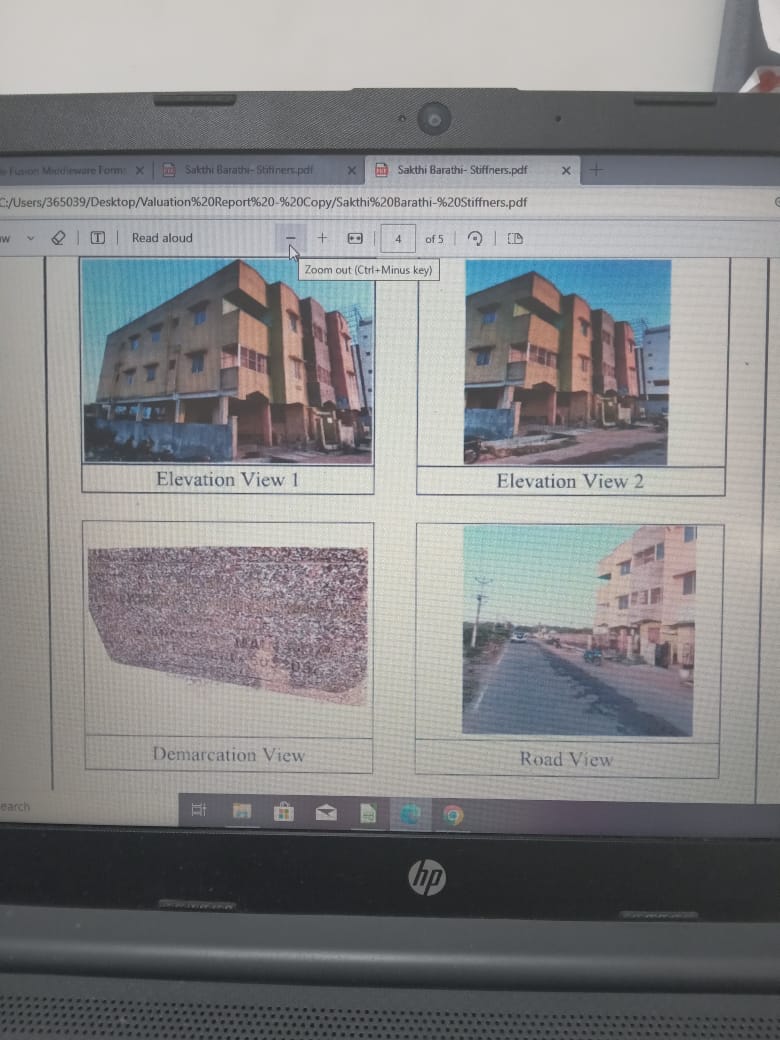Open Google Chrome from the taskbar
Image resolution: width=780 pixels, height=1040 pixels.
(x=452, y=816)
